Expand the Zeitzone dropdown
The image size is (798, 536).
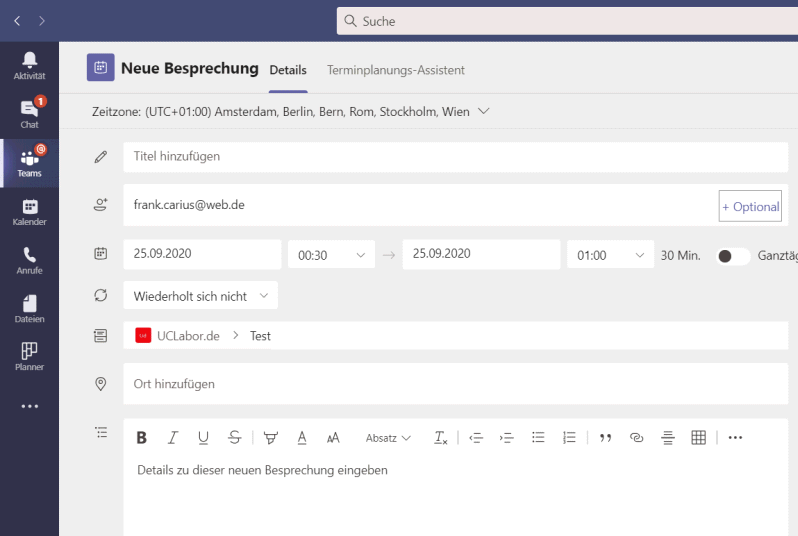click(x=484, y=112)
